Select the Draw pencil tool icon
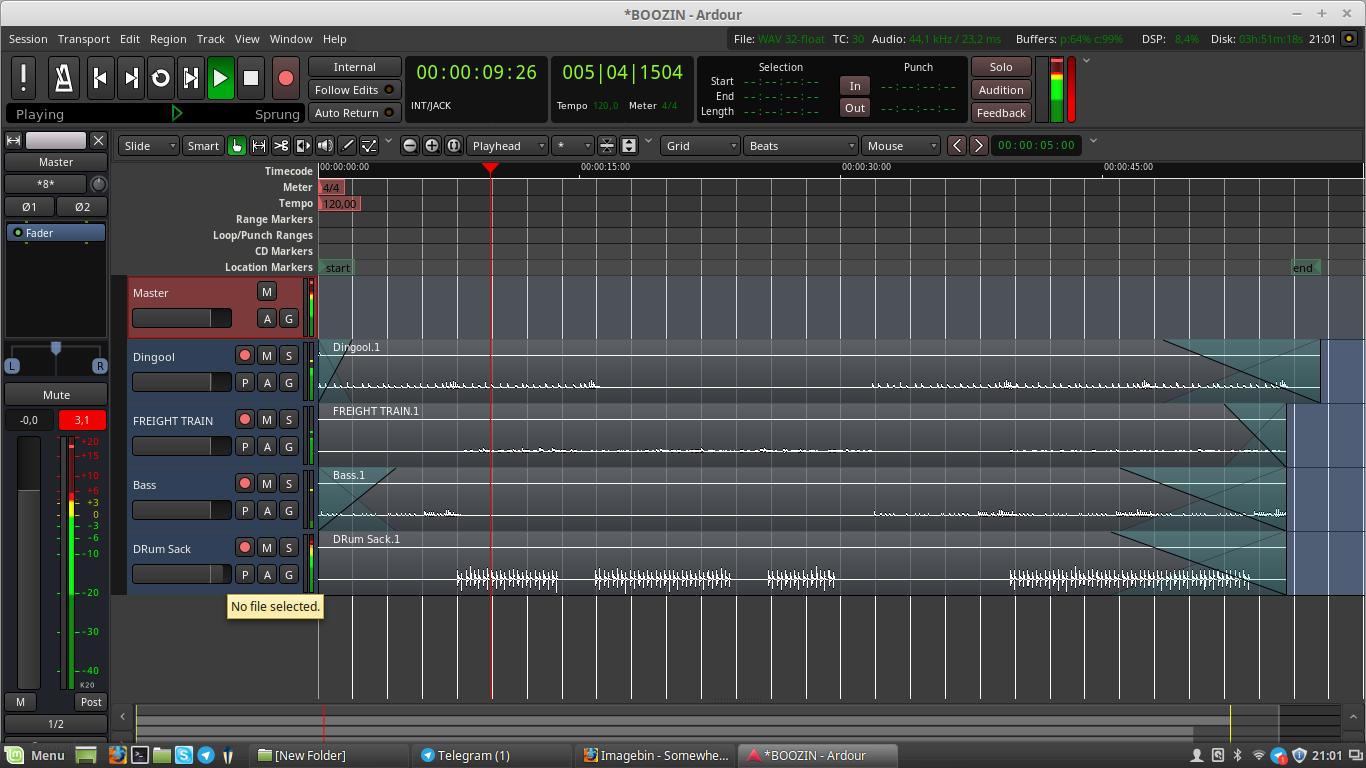Screen dimensions: 1366x768 347,146
